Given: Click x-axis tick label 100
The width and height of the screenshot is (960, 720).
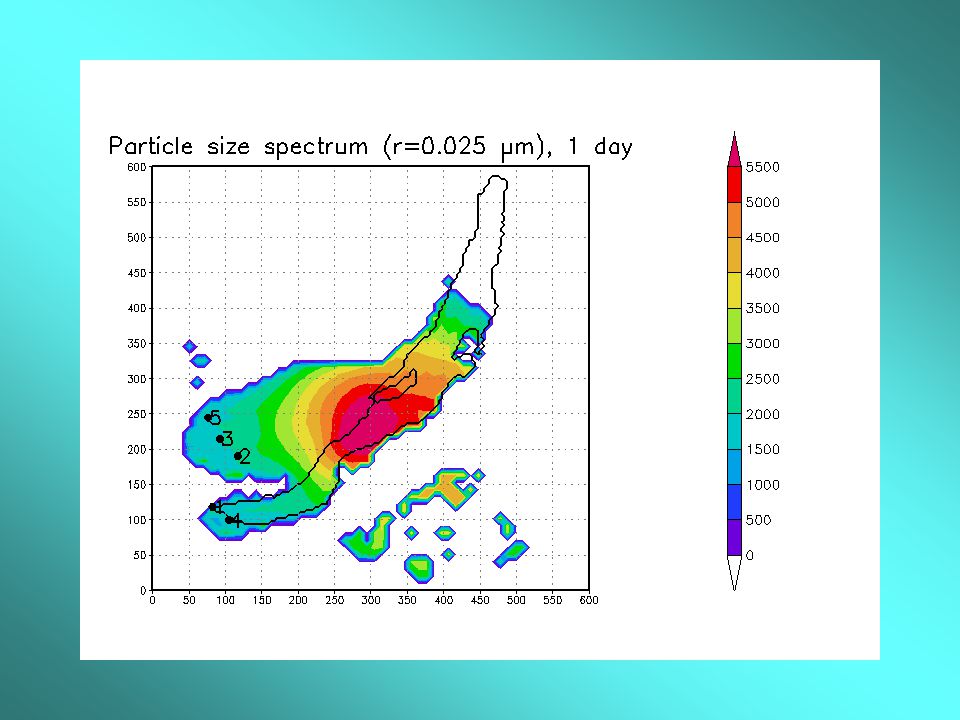Looking at the screenshot, I should point(225,601).
